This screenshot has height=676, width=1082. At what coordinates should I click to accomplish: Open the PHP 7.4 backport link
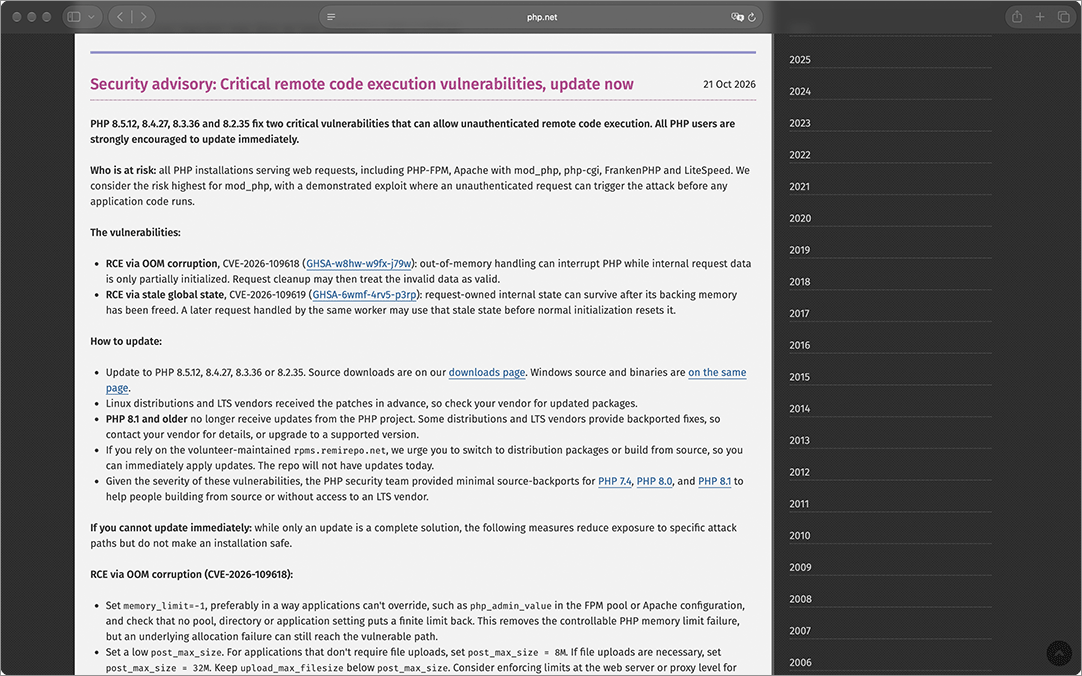615,481
